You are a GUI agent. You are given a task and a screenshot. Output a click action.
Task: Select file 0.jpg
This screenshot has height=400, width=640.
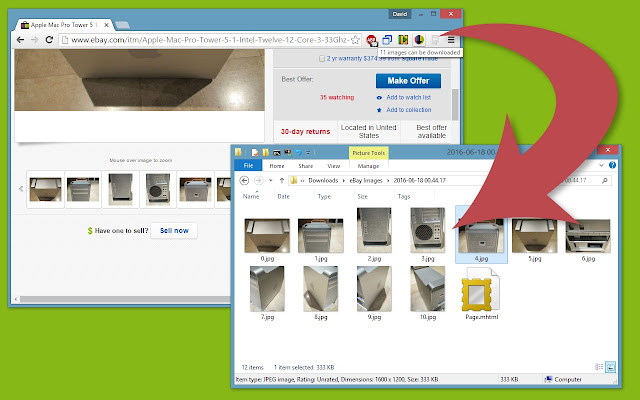coord(267,240)
